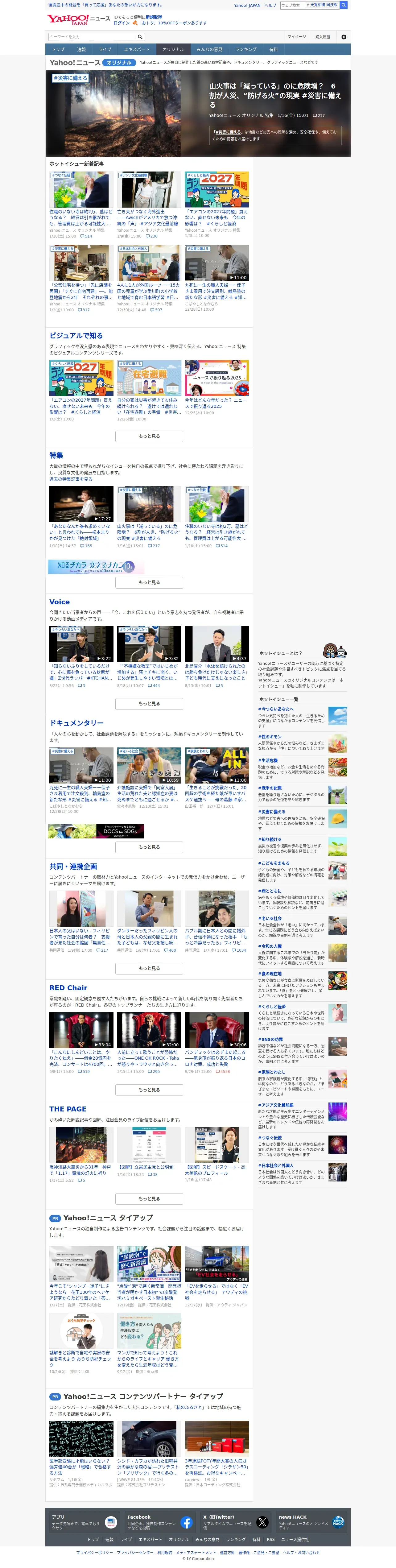Screen dimensions: 396x1568
Task: Select the エキスパート navigation tab
Action: pyautogui.click(x=137, y=49)
